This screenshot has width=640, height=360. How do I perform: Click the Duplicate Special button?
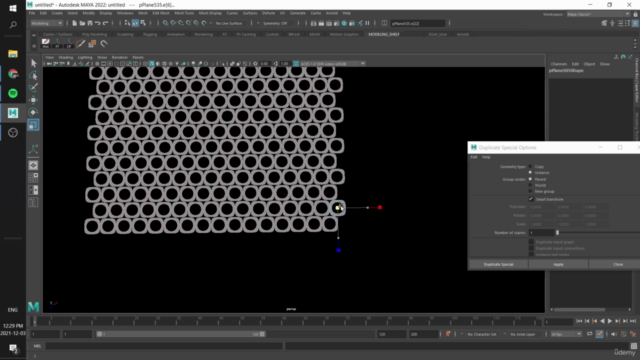point(498,264)
